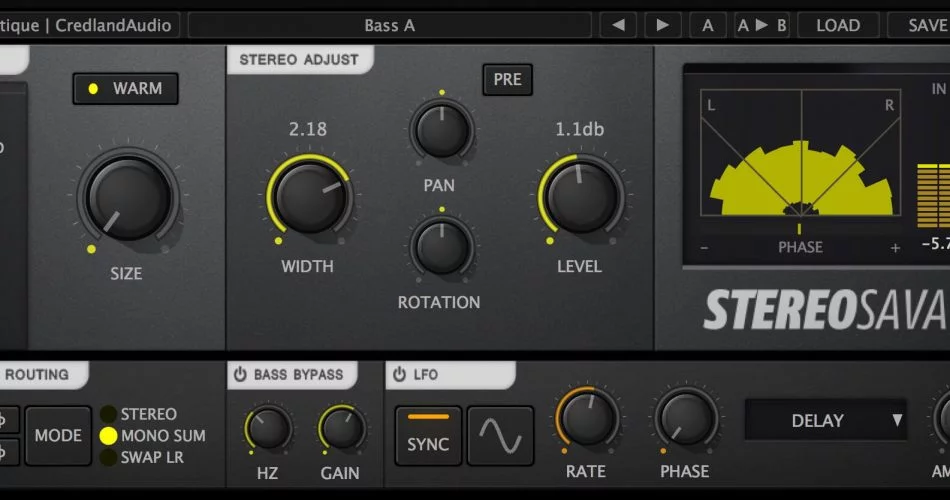Load the next preset with right arrow
This screenshot has height=500, width=950.
click(x=663, y=25)
